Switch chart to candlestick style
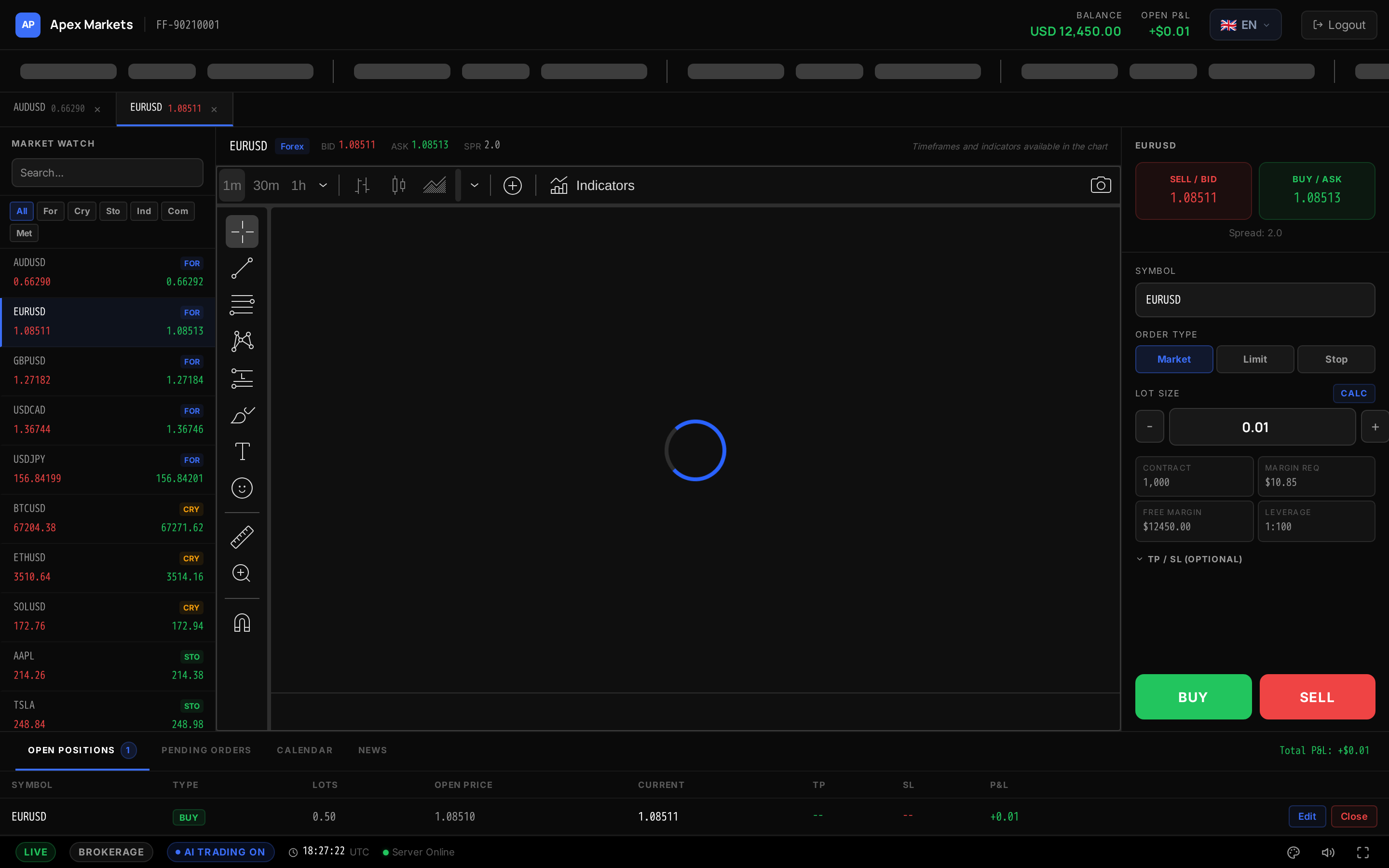The width and height of the screenshot is (1389, 868). tap(398, 186)
